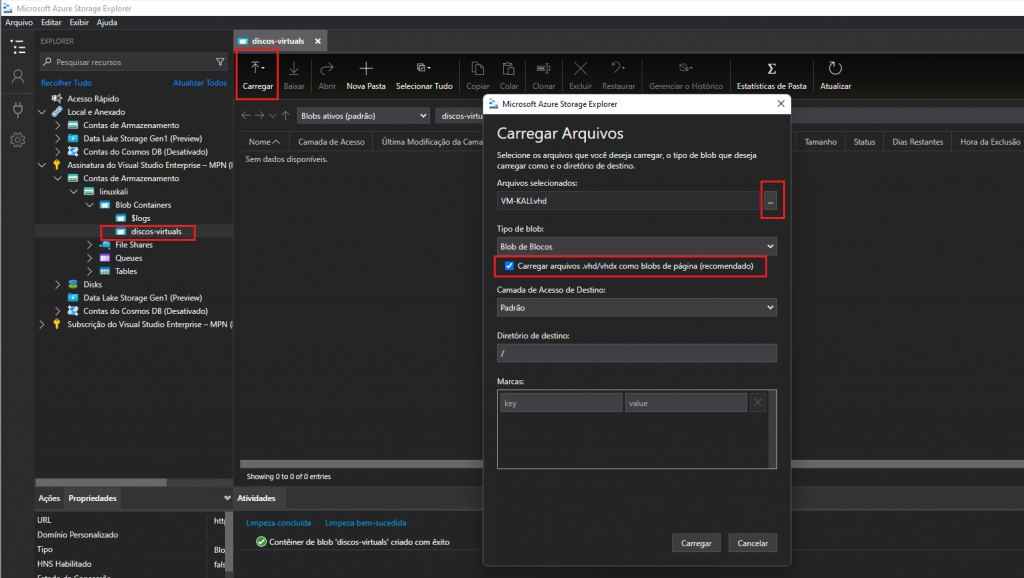Select Acesso Rápido in the tree
The height and width of the screenshot is (578, 1024).
93,99
